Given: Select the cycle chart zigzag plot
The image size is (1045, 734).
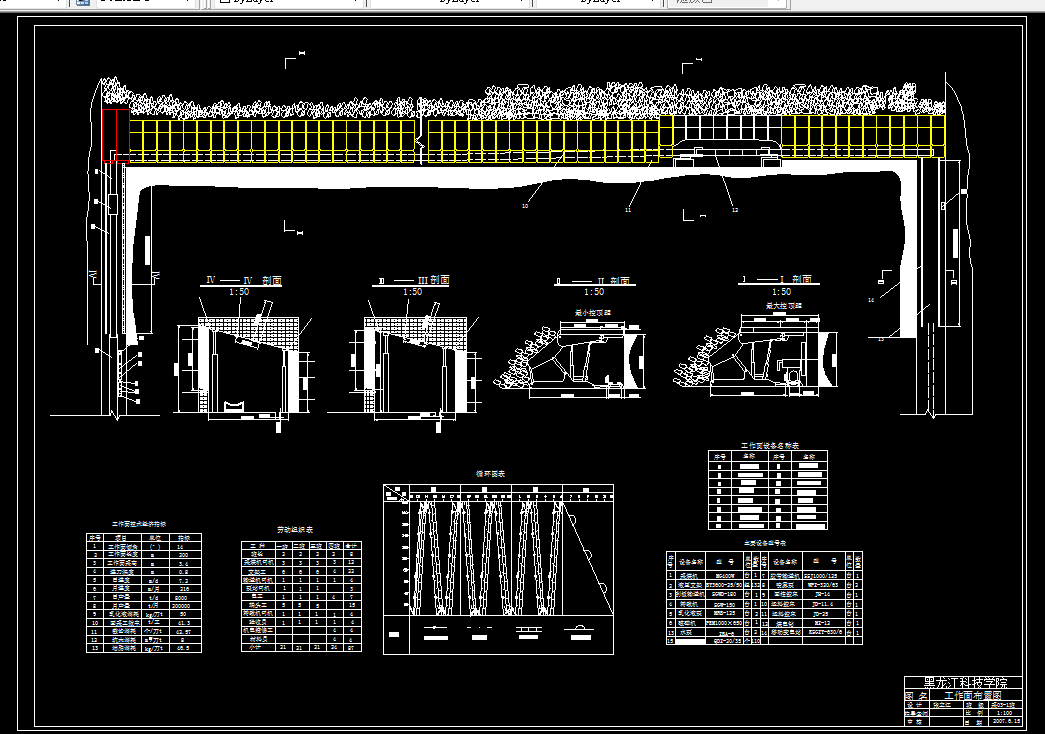Looking at the screenshot, I should 488,557.
